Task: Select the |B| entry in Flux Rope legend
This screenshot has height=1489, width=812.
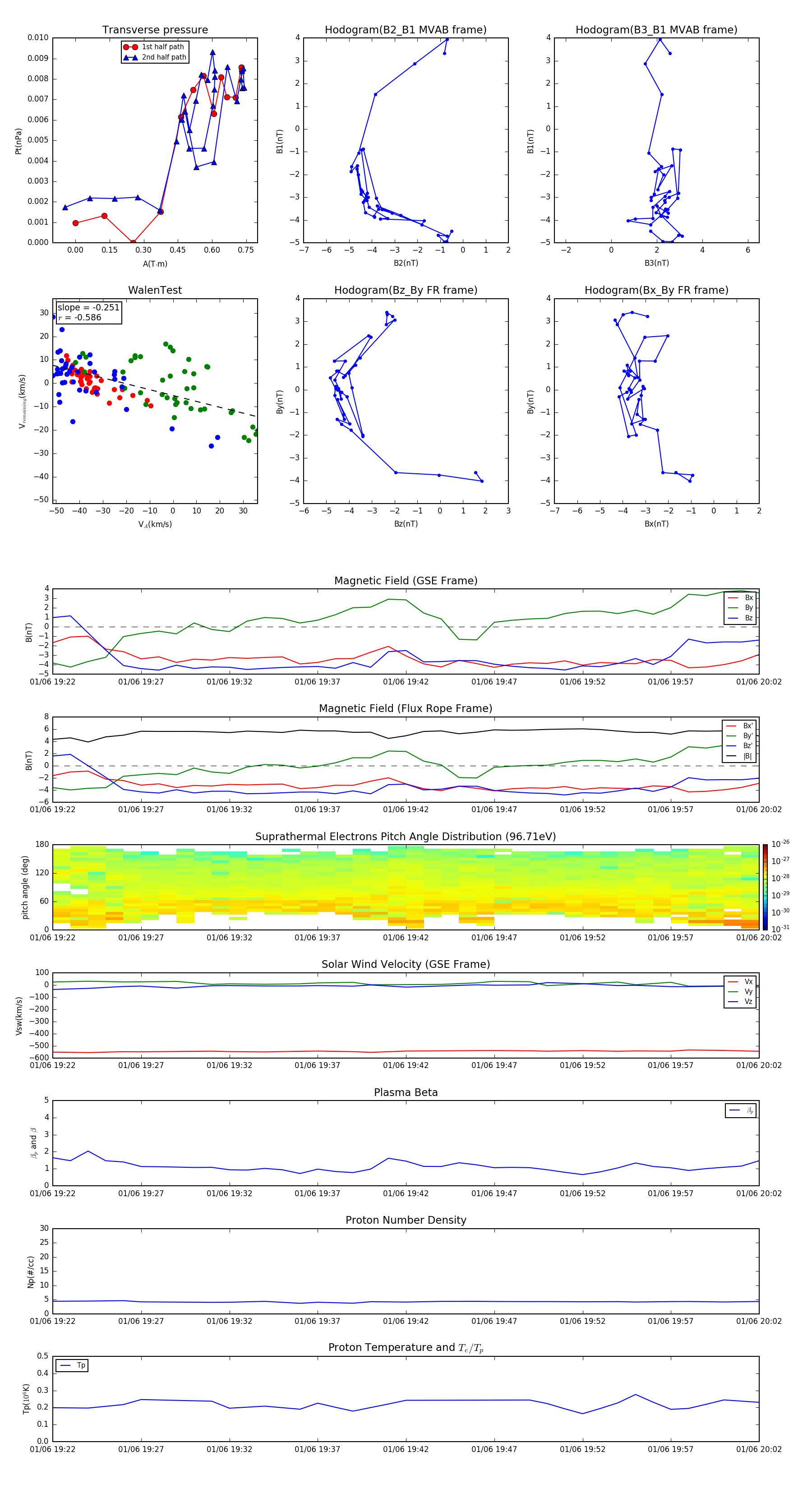Action: 739,756
